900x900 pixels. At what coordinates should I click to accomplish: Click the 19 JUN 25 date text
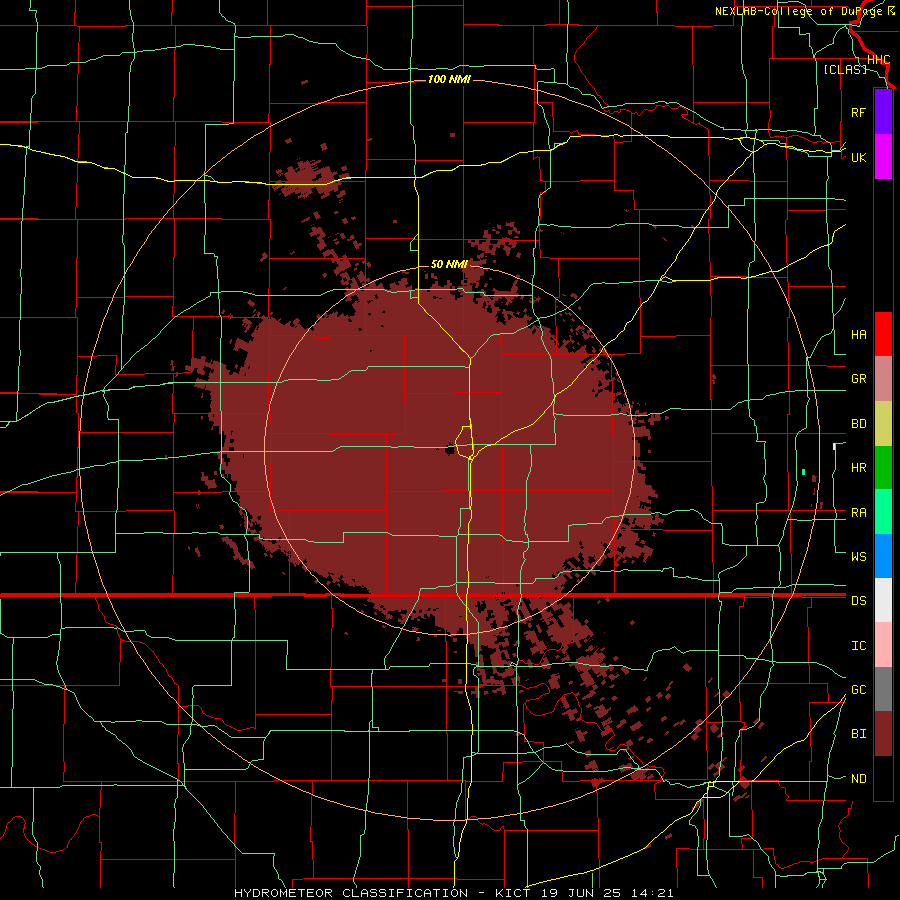582,893
